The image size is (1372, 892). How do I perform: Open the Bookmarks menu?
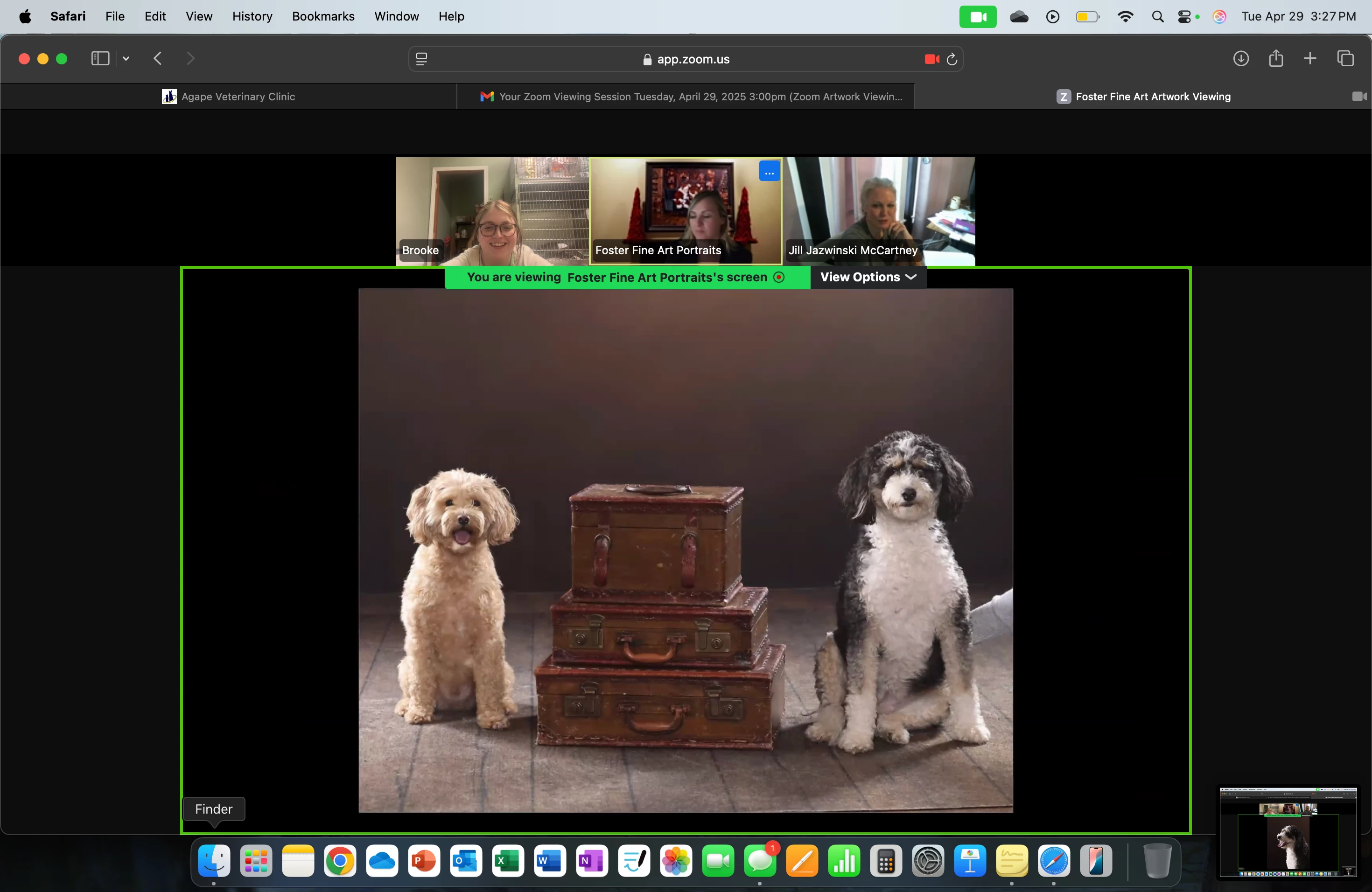tap(323, 16)
